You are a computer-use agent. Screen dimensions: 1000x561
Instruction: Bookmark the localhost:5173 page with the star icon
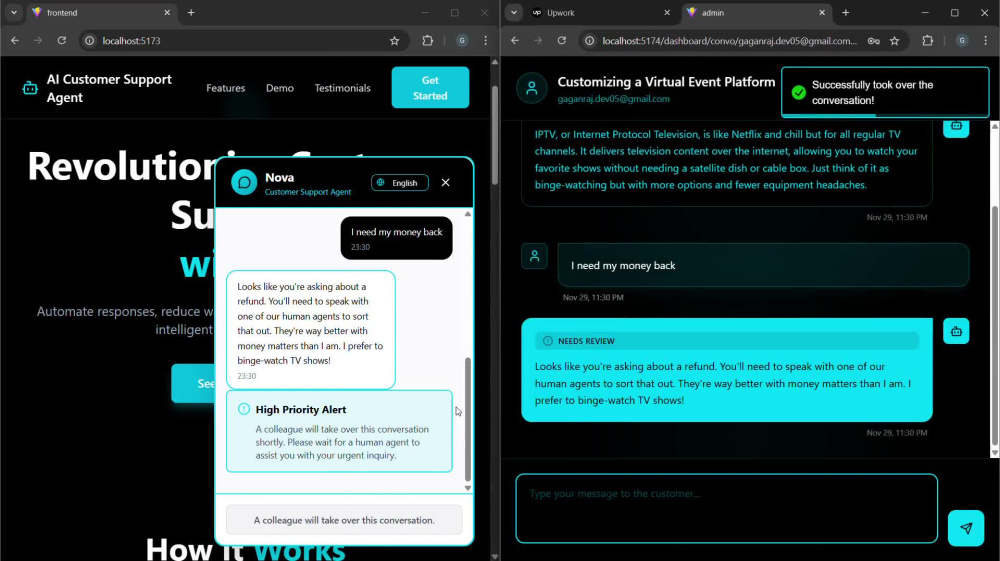(394, 41)
